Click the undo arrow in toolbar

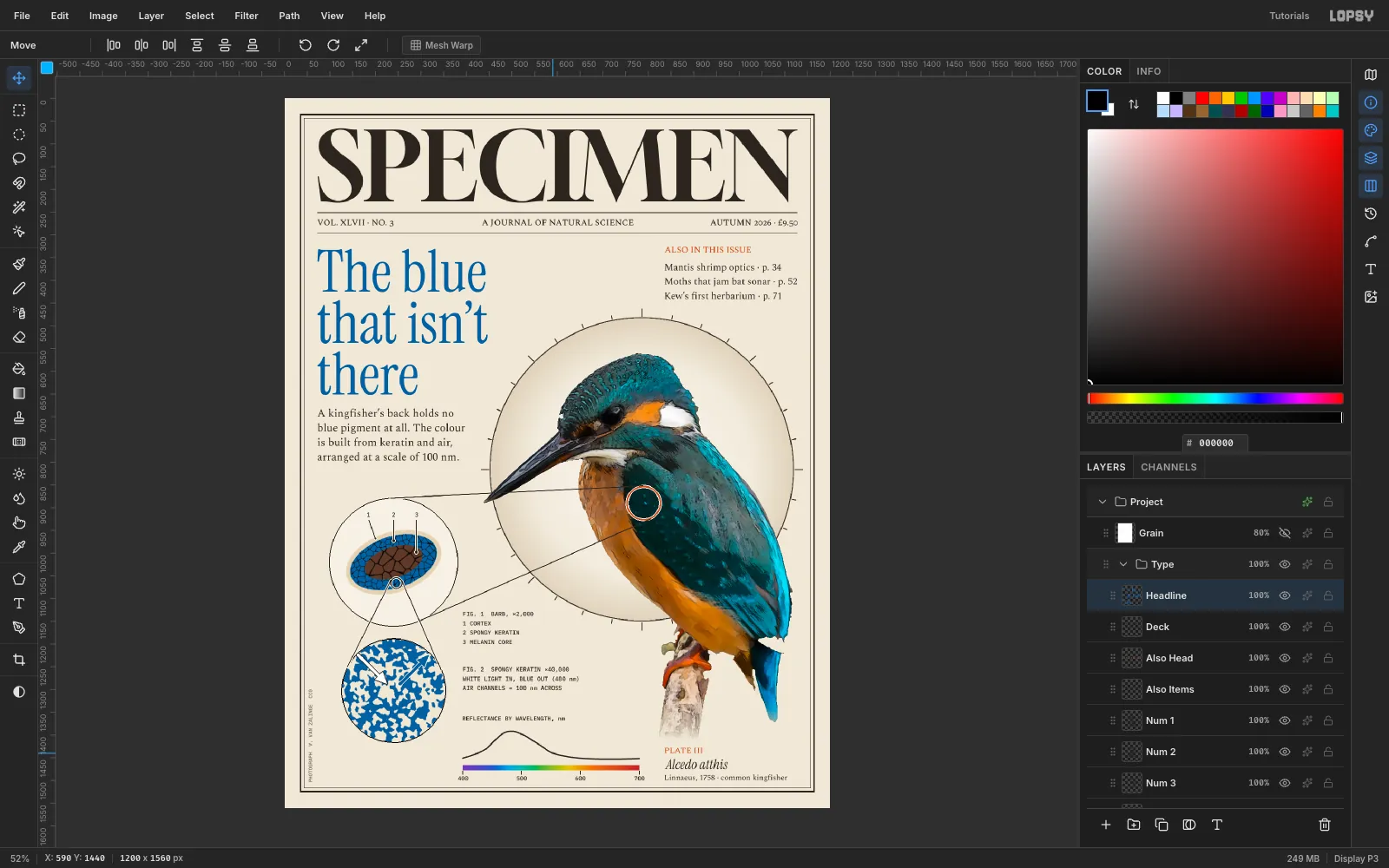[306, 45]
